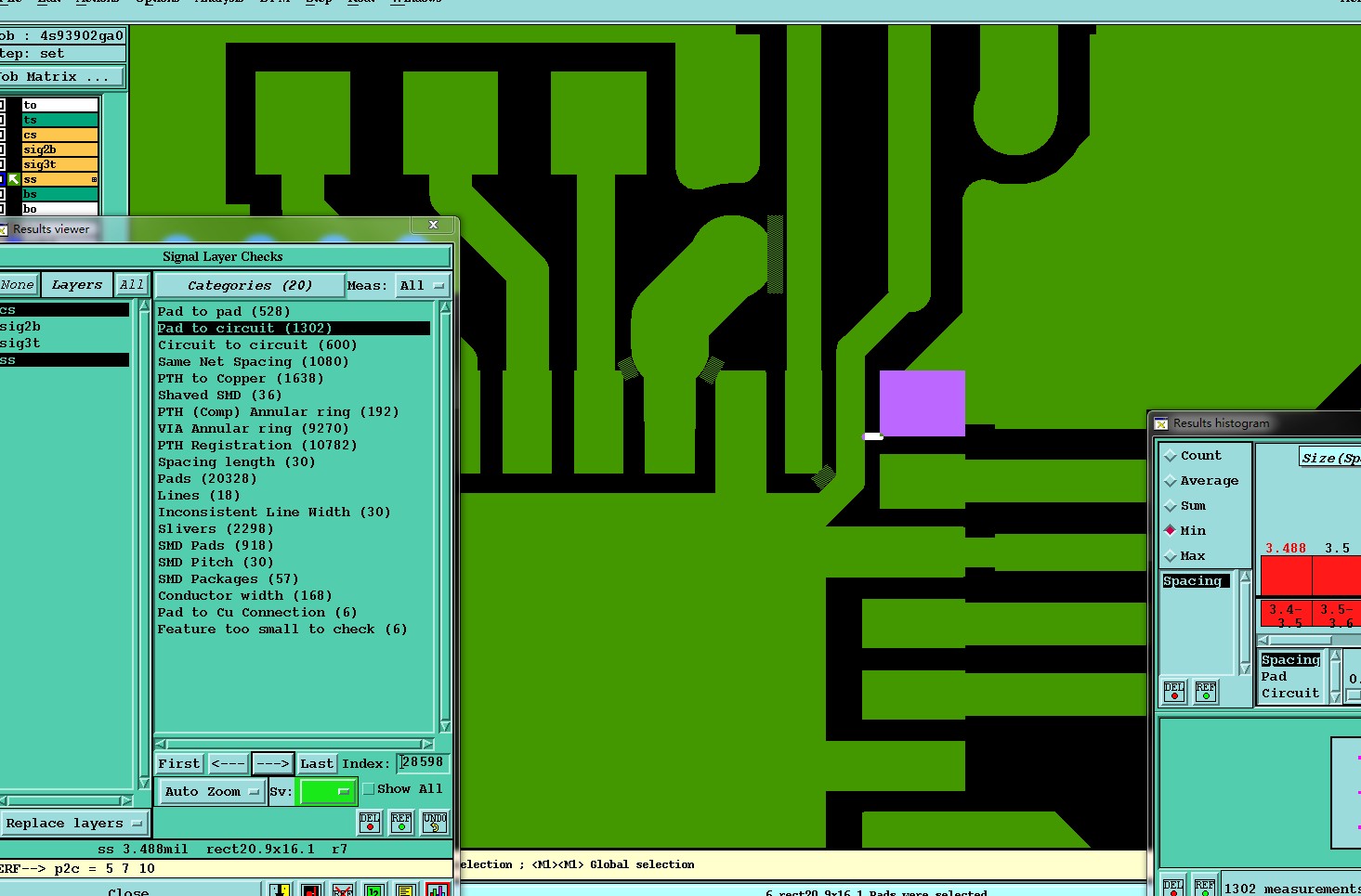
Task: Go to next result with right arrow
Action: coord(273,764)
